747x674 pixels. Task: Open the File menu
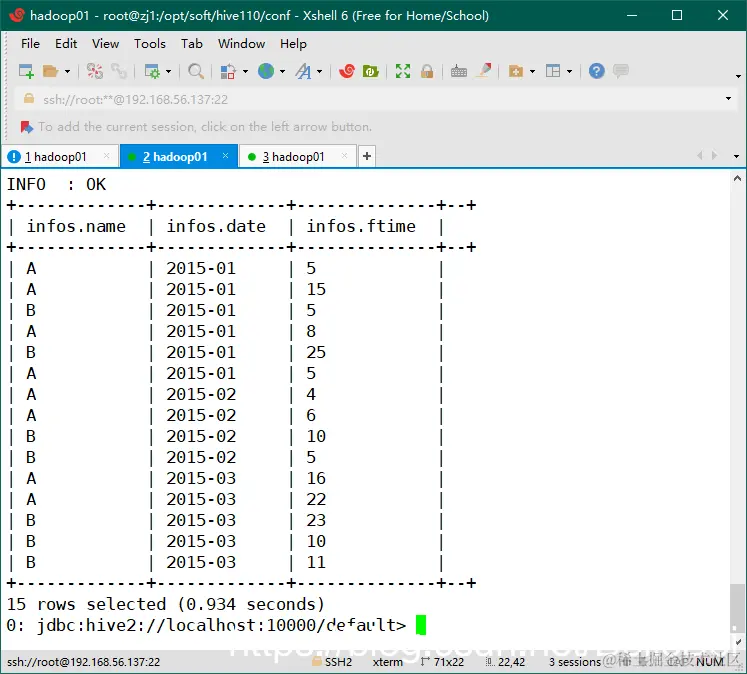coord(30,44)
